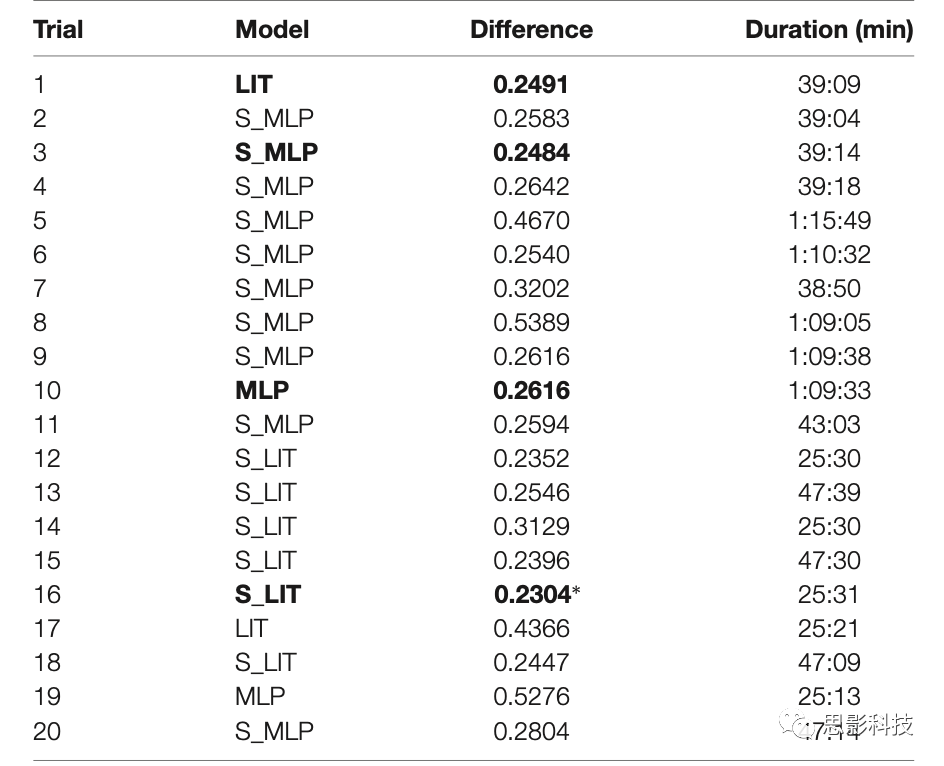This screenshot has height=766, width=944.
Task: Click the 0.4670 difference cell
Action: 531,221
